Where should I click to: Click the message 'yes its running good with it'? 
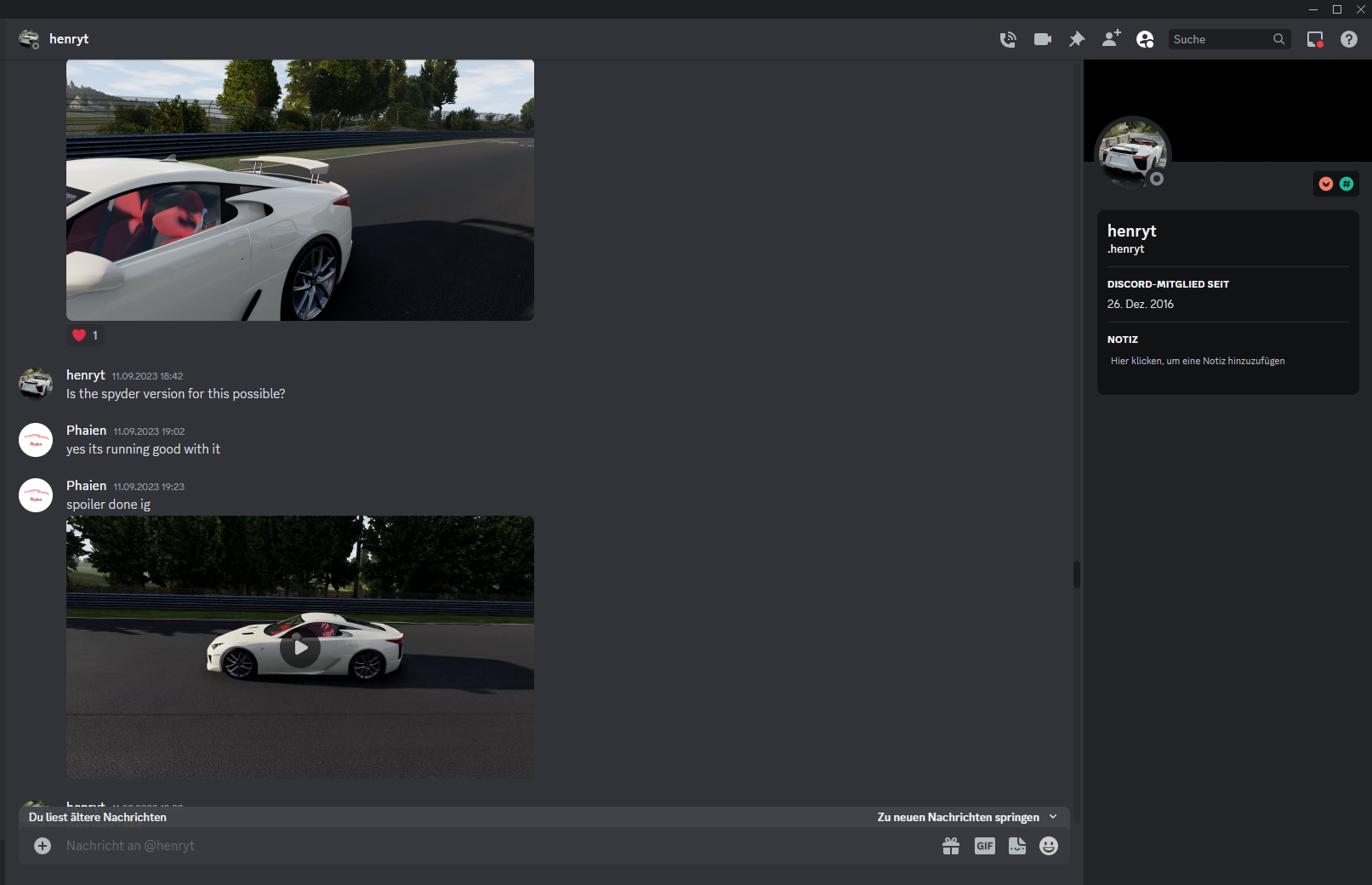[143, 449]
